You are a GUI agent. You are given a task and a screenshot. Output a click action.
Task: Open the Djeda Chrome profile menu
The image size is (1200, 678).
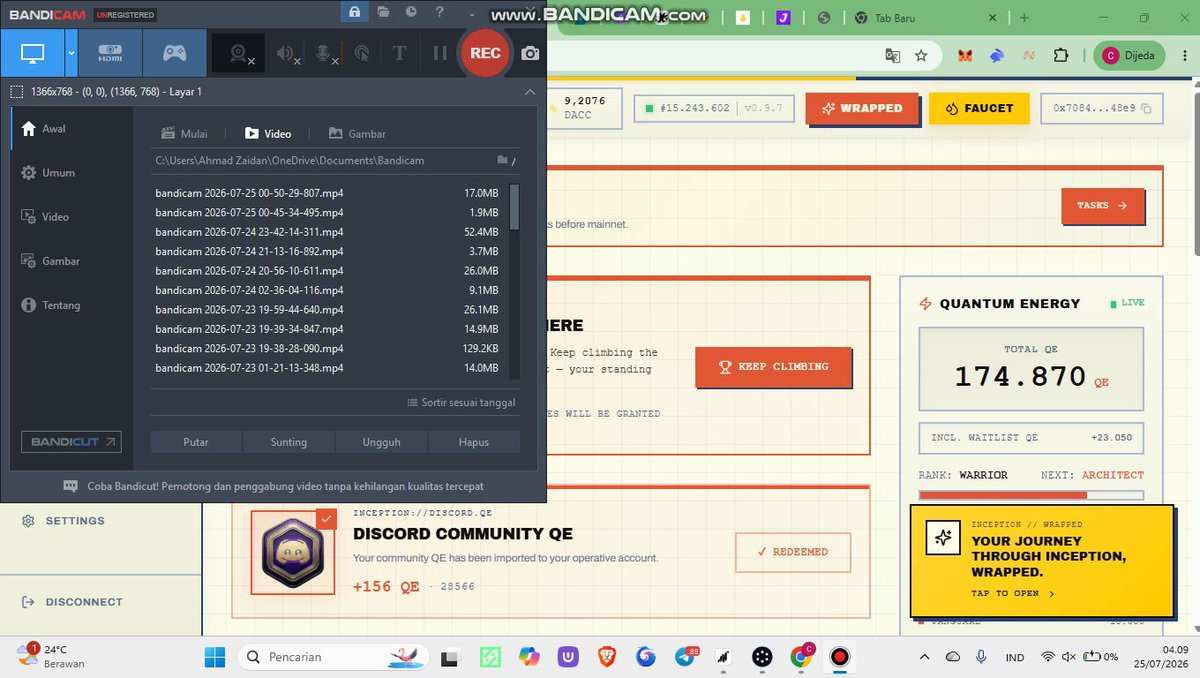pos(1128,56)
